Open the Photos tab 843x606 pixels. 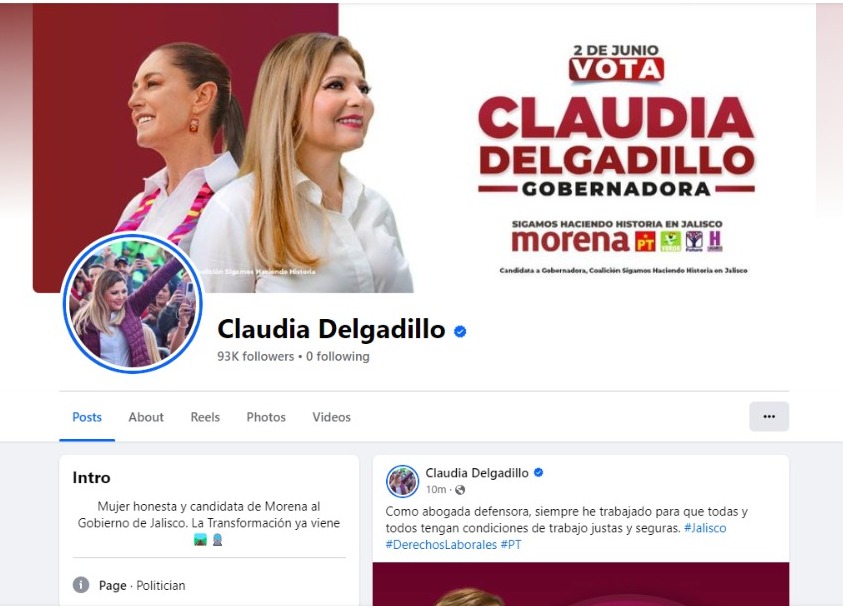(266, 417)
